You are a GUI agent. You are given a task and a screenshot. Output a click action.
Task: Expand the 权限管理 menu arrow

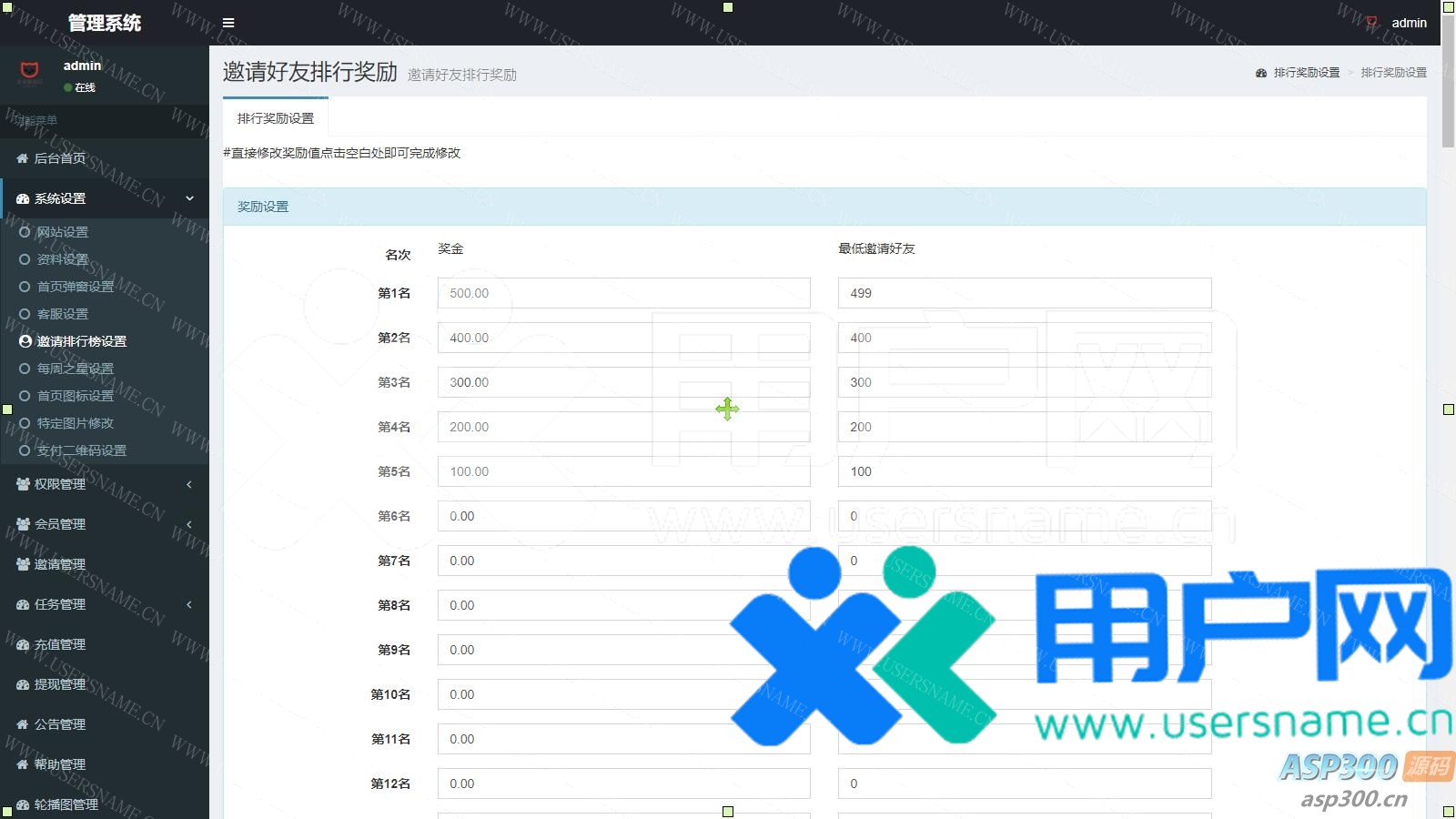[x=189, y=484]
